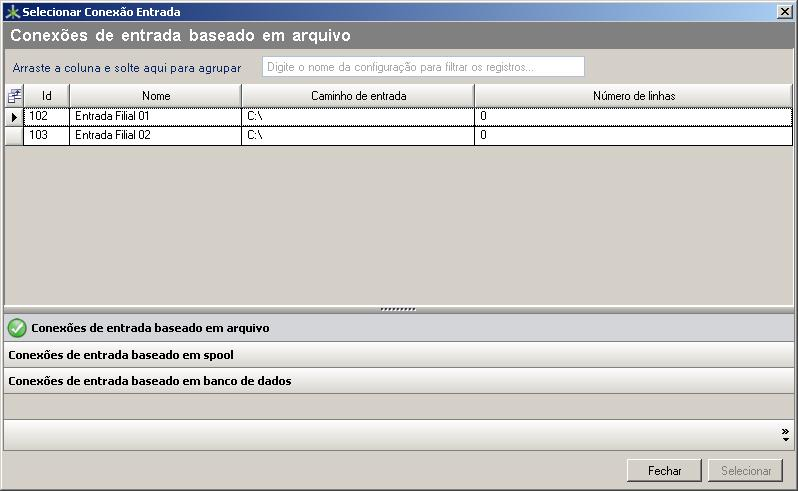
Task: Click the grid column chooser icon
Action: click(14, 96)
